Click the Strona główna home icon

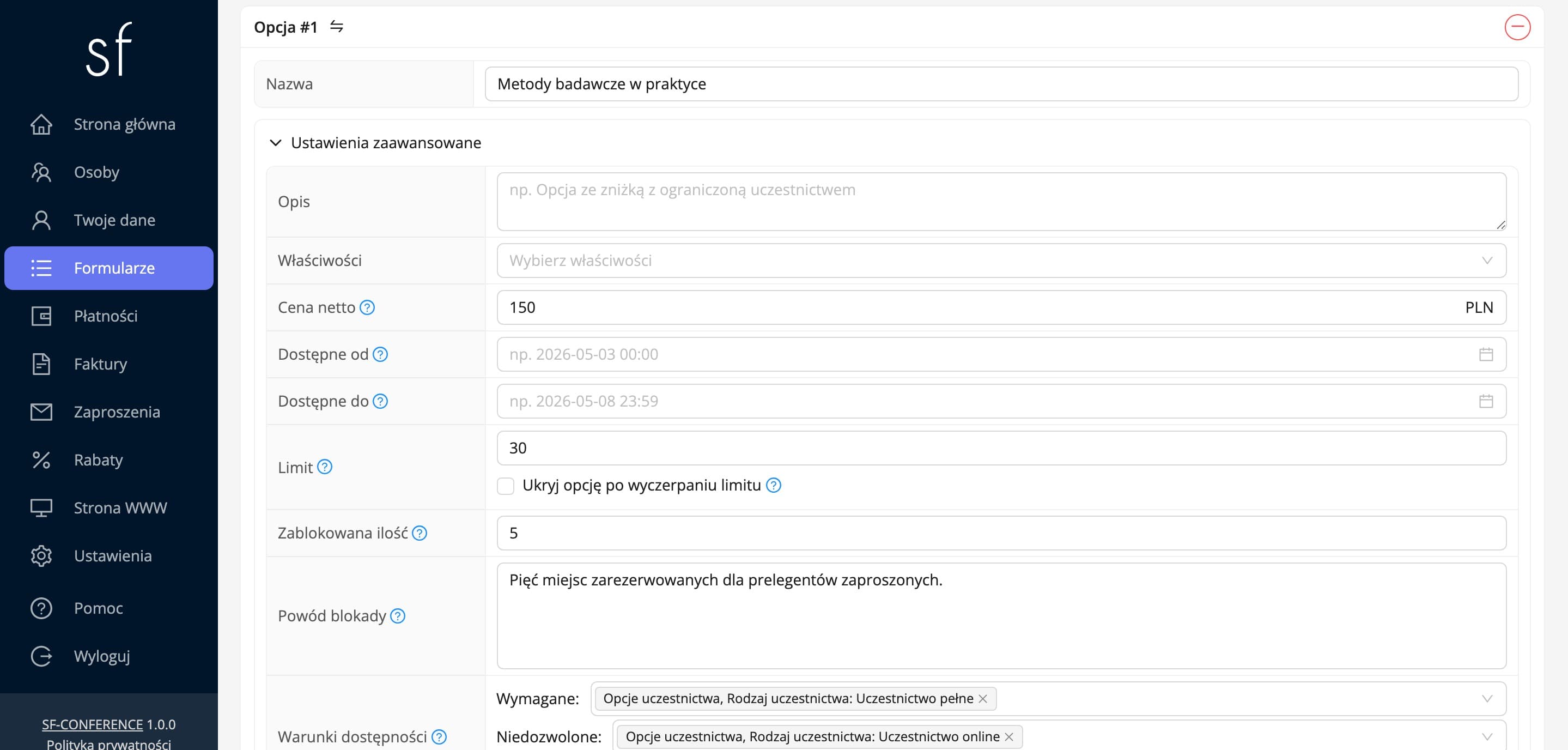coord(41,124)
